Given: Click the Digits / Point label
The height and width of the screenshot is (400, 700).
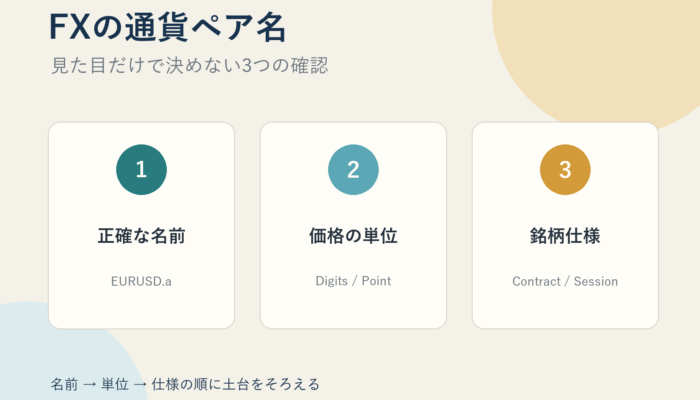Looking at the screenshot, I should point(353,281).
